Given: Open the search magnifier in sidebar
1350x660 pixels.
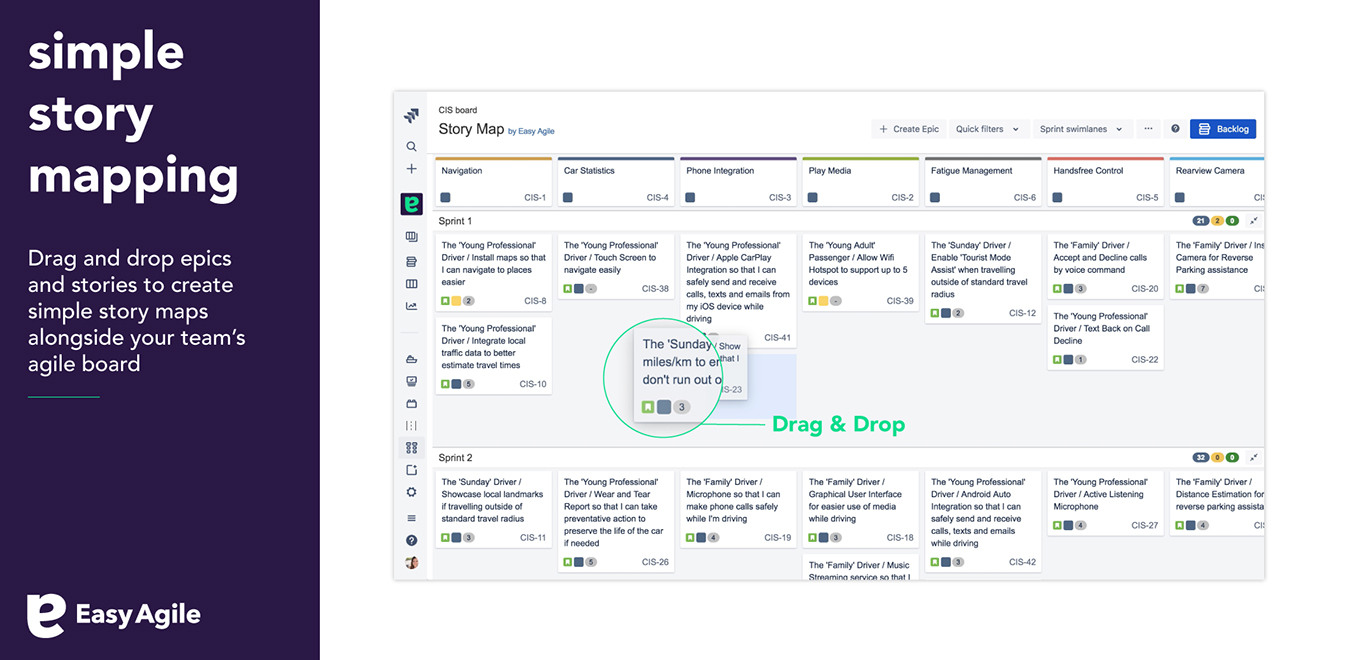Looking at the screenshot, I should click(411, 146).
